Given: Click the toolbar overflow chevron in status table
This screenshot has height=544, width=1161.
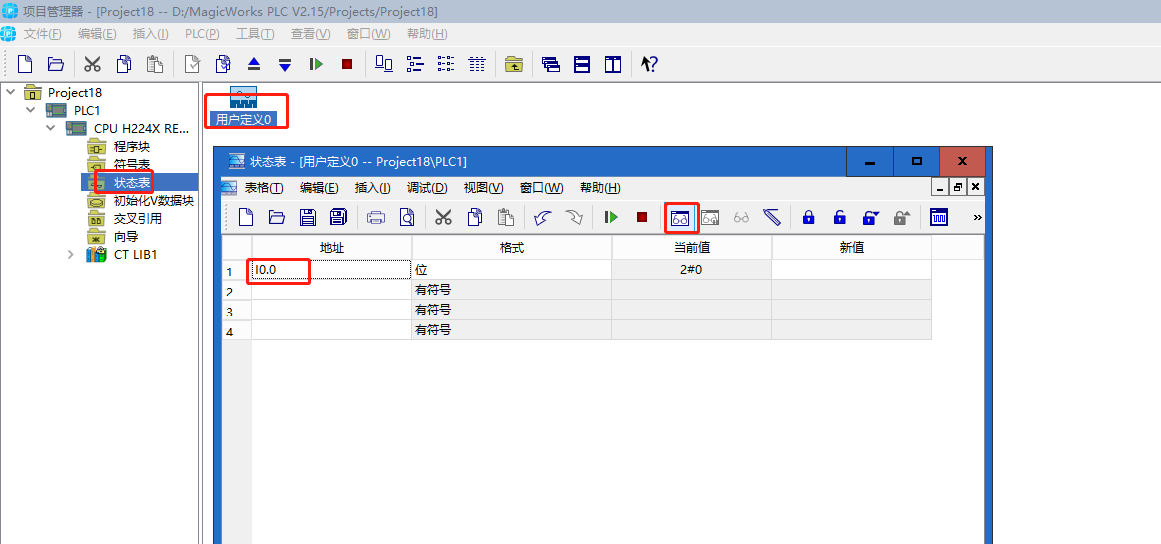Looking at the screenshot, I should [x=977, y=218].
